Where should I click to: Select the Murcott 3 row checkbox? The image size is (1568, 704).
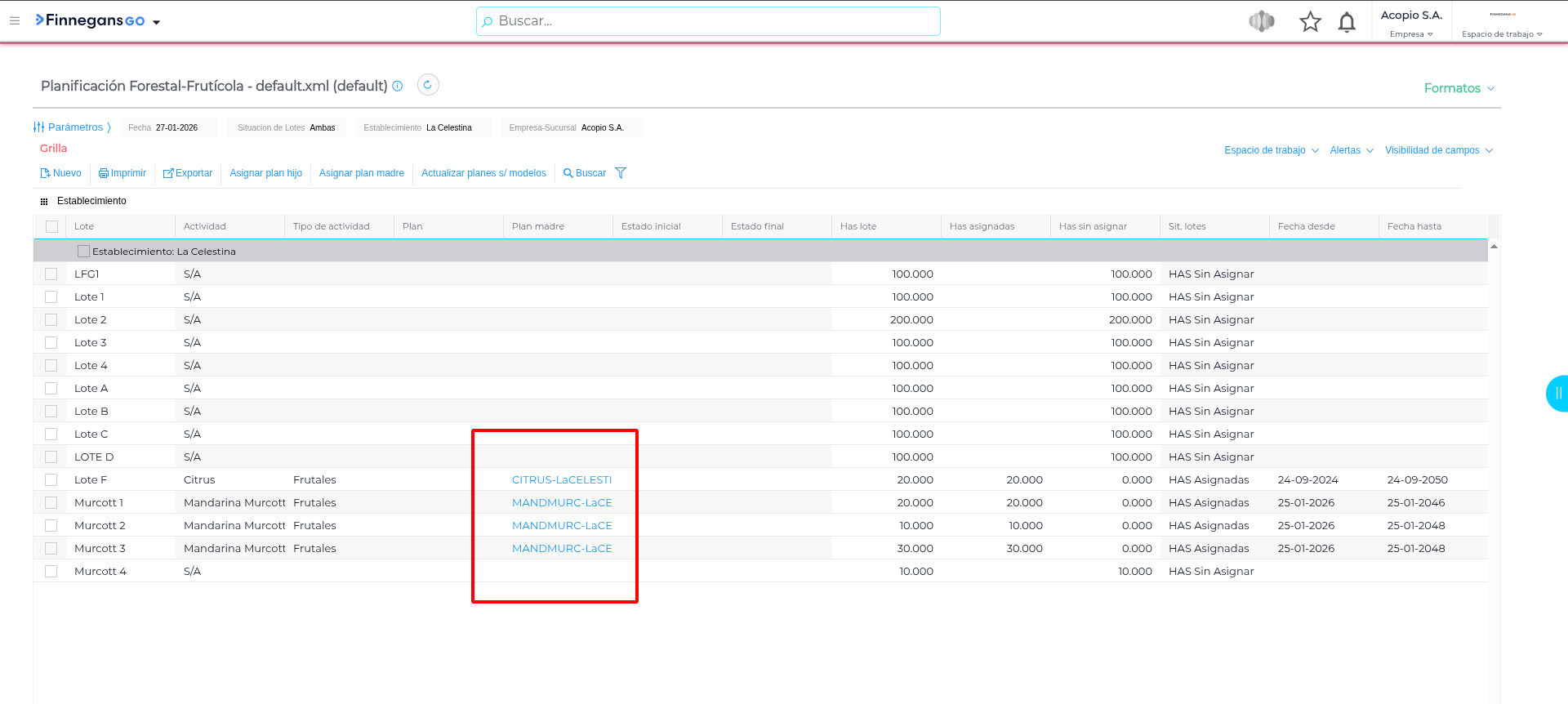(51, 549)
